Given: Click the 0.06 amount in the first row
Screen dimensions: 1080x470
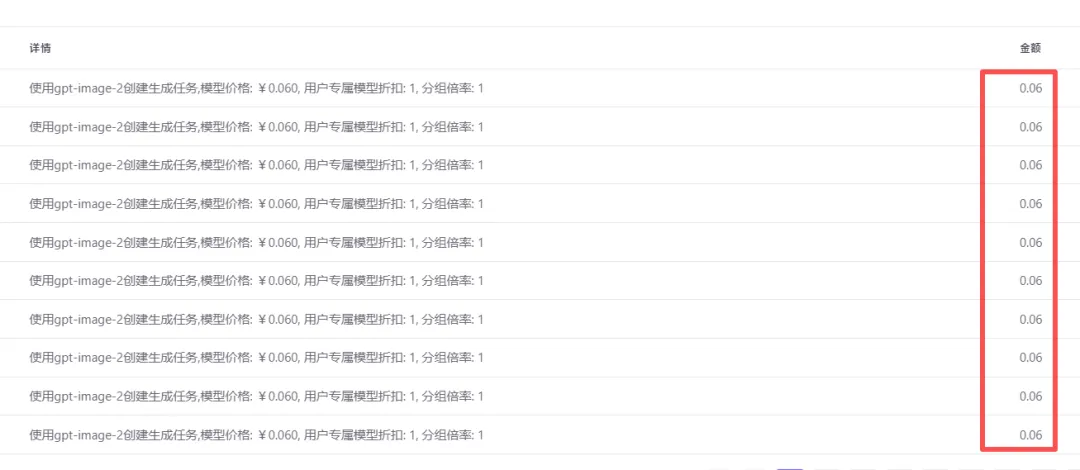Looking at the screenshot, I should point(1030,88).
